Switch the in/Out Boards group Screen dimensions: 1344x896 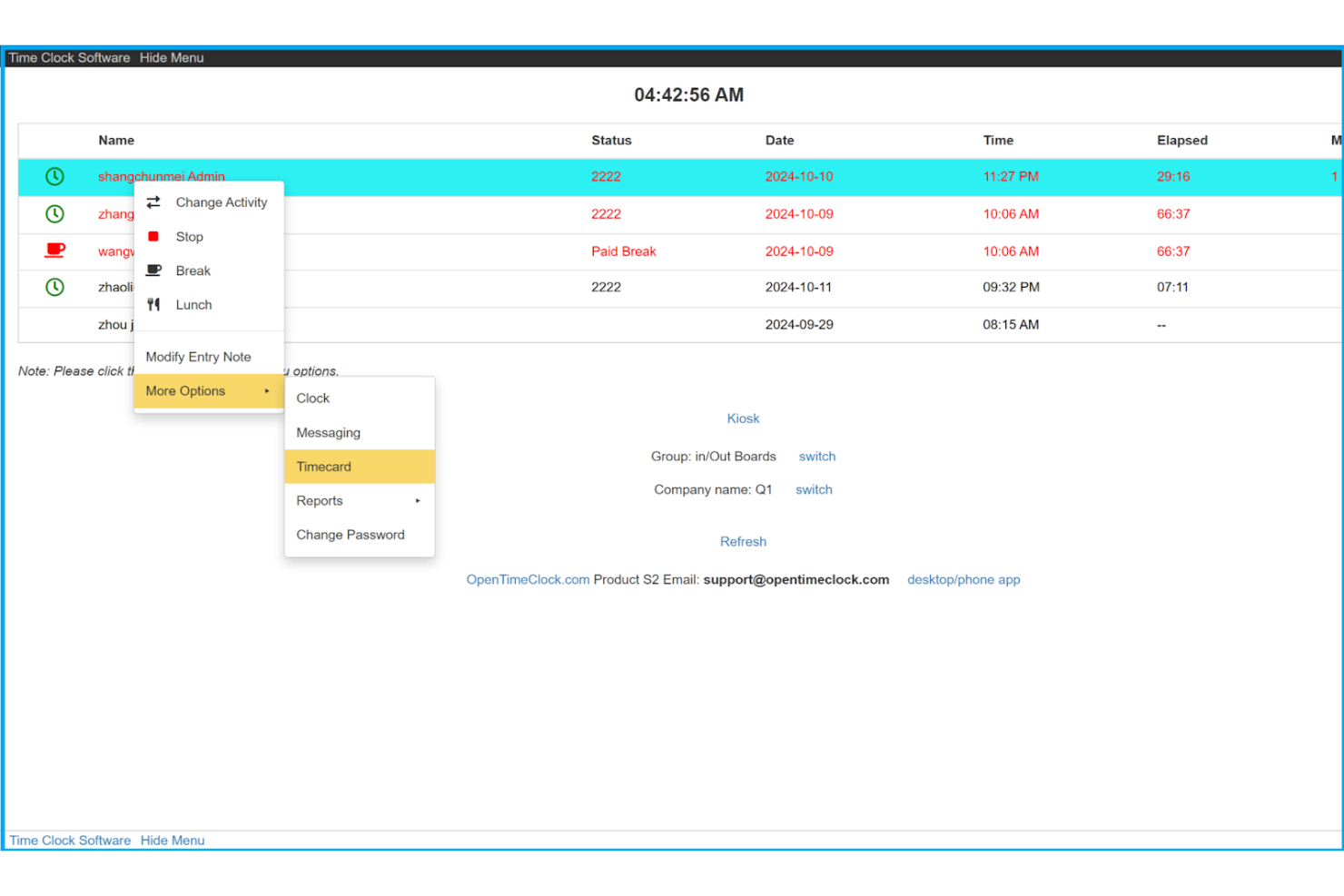click(x=816, y=456)
